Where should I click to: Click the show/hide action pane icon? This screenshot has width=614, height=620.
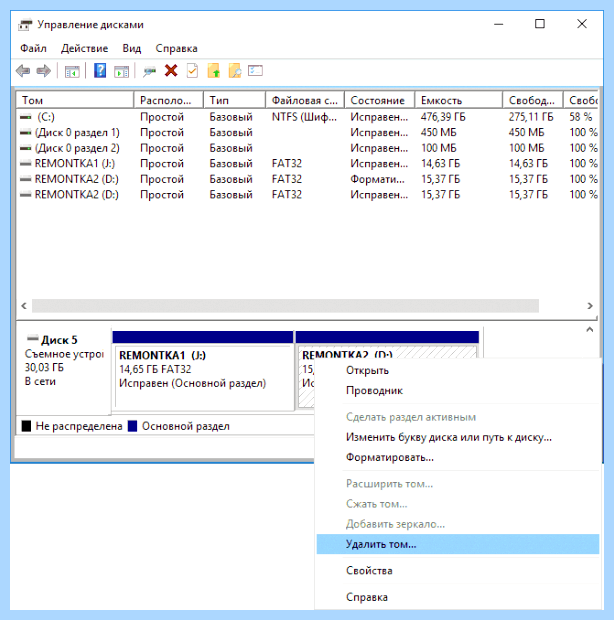121,72
